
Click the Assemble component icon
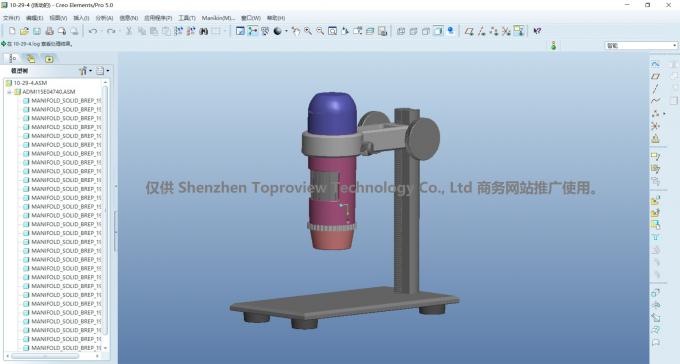click(x=655, y=200)
